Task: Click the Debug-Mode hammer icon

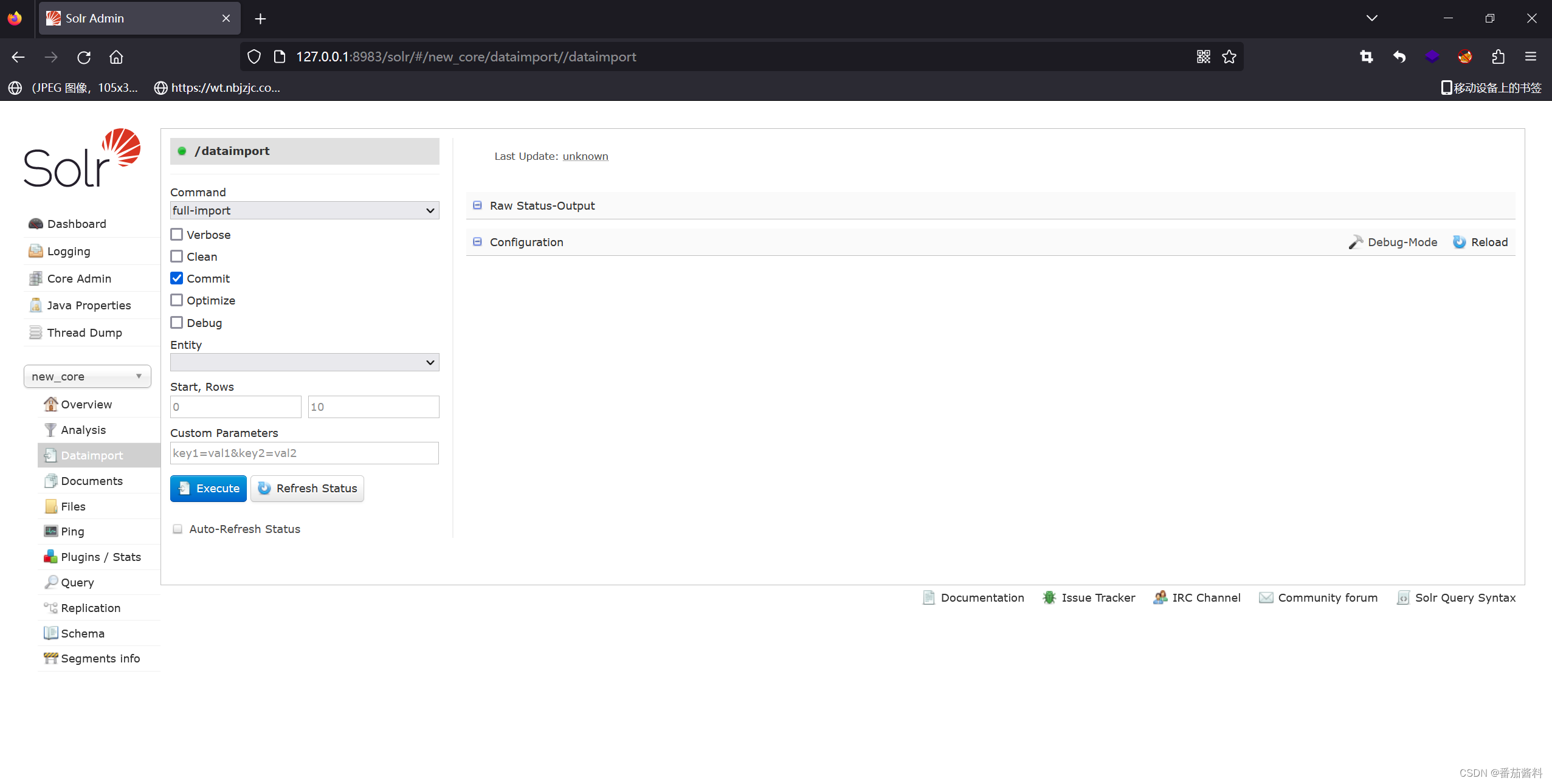Action: point(1355,242)
